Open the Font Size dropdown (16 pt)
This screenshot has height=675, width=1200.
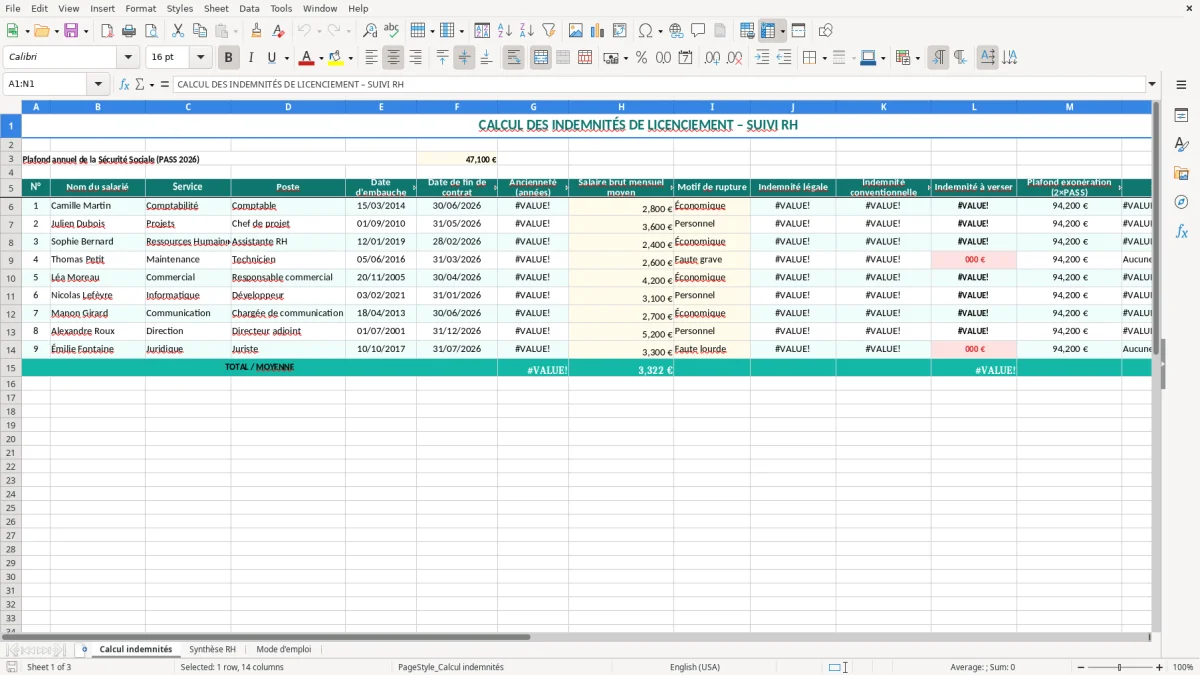coord(201,58)
